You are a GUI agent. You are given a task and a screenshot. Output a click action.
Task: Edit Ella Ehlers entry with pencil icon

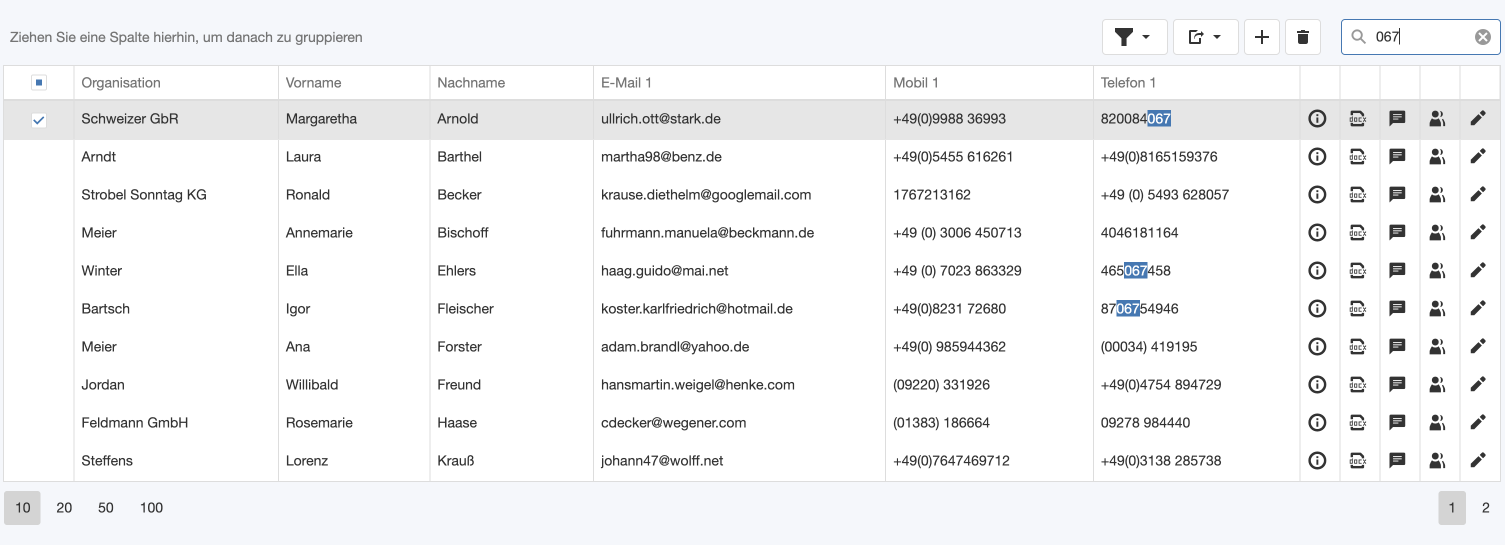click(x=1477, y=271)
